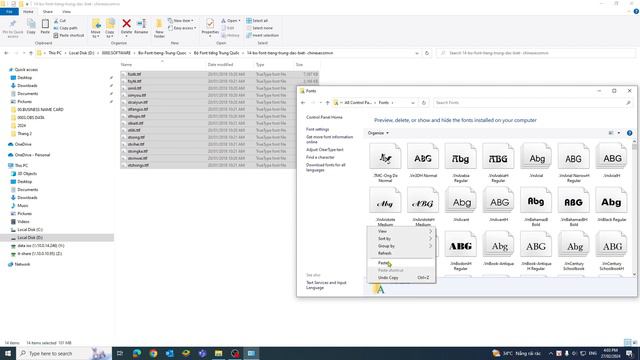The image size is (640, 360).
Task: Click Copy path in Clipboard group
Action: click(65, 28)
